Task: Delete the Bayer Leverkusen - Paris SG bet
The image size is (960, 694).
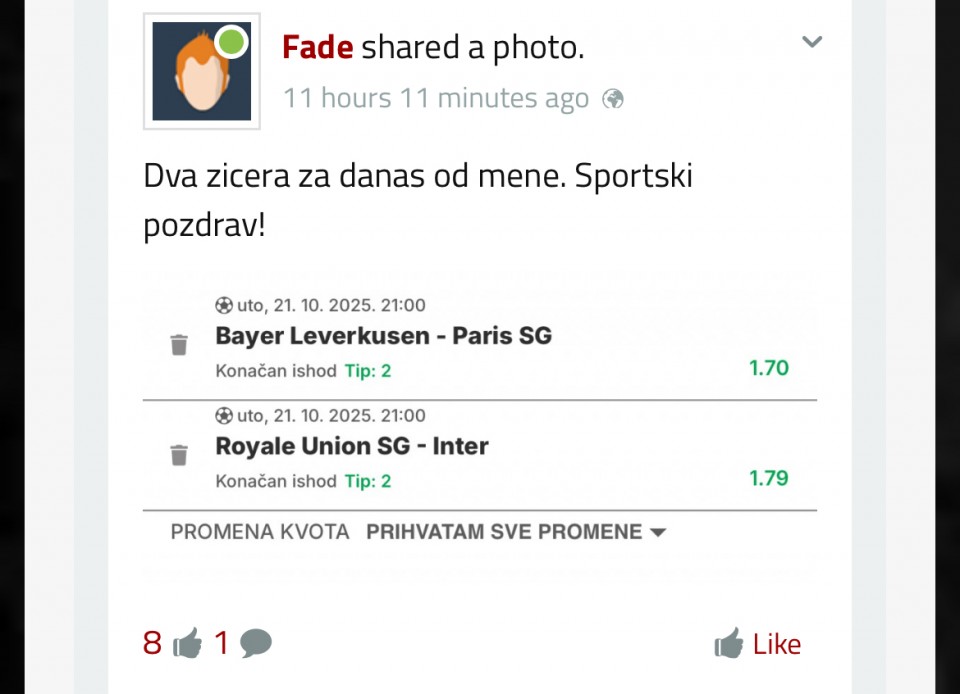Action: [179, 345]
